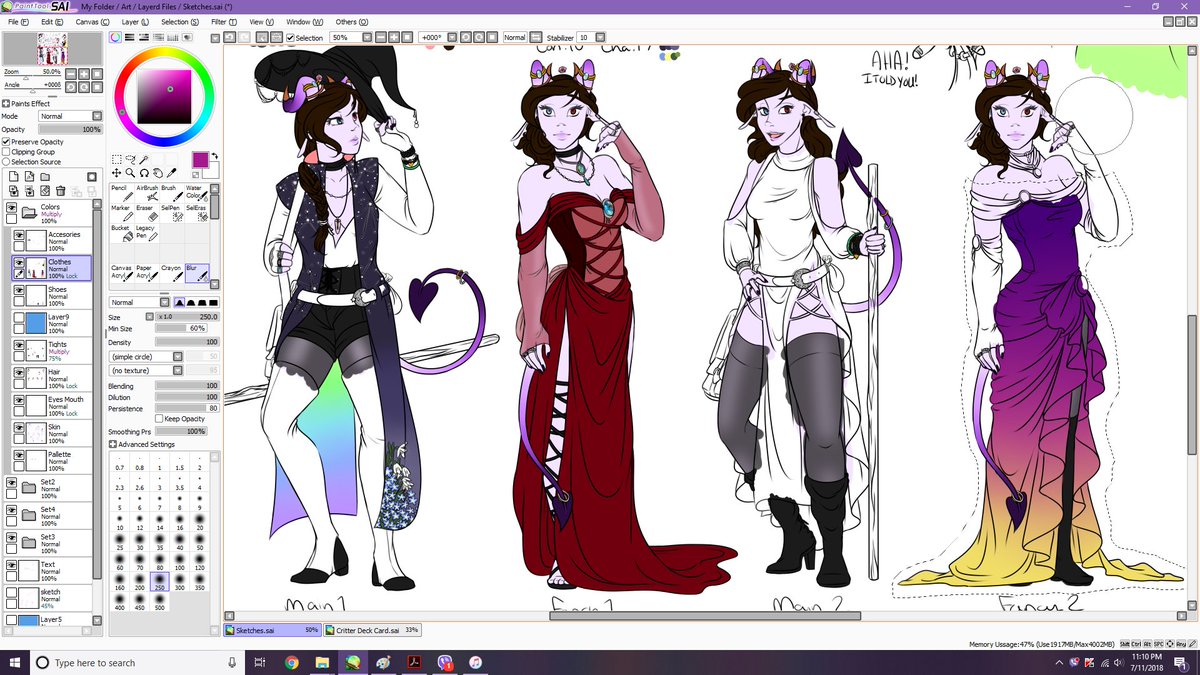The width and height of the screenshot is (1200, 675).
Task: Select the AirBrush tool
Action: pos(146,191)
